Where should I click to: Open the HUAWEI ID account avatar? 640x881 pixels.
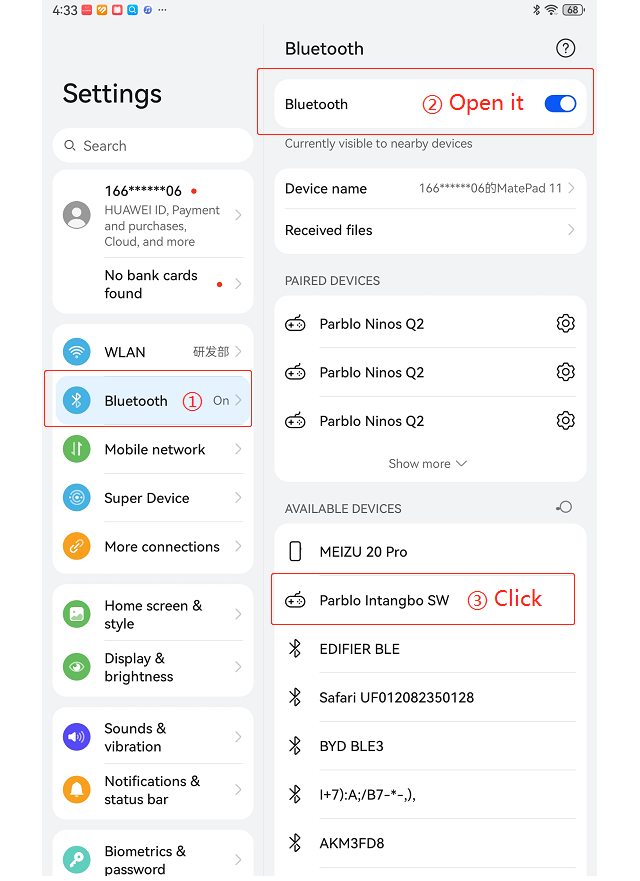click(x=77, y=215)
